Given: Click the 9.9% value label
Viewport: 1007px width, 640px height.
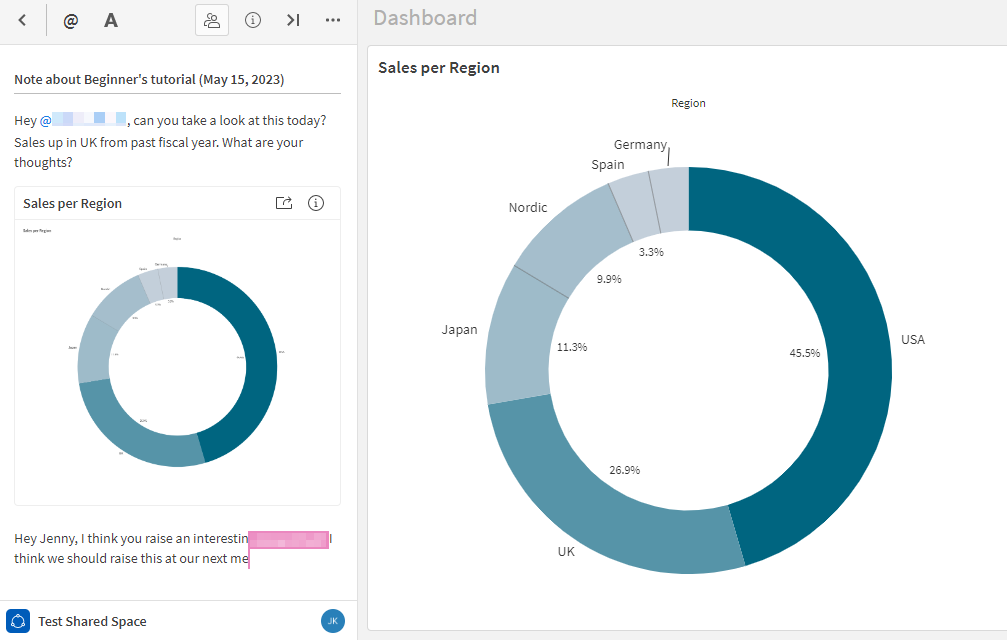Looking at the screenshot, I should pos(609,279).
